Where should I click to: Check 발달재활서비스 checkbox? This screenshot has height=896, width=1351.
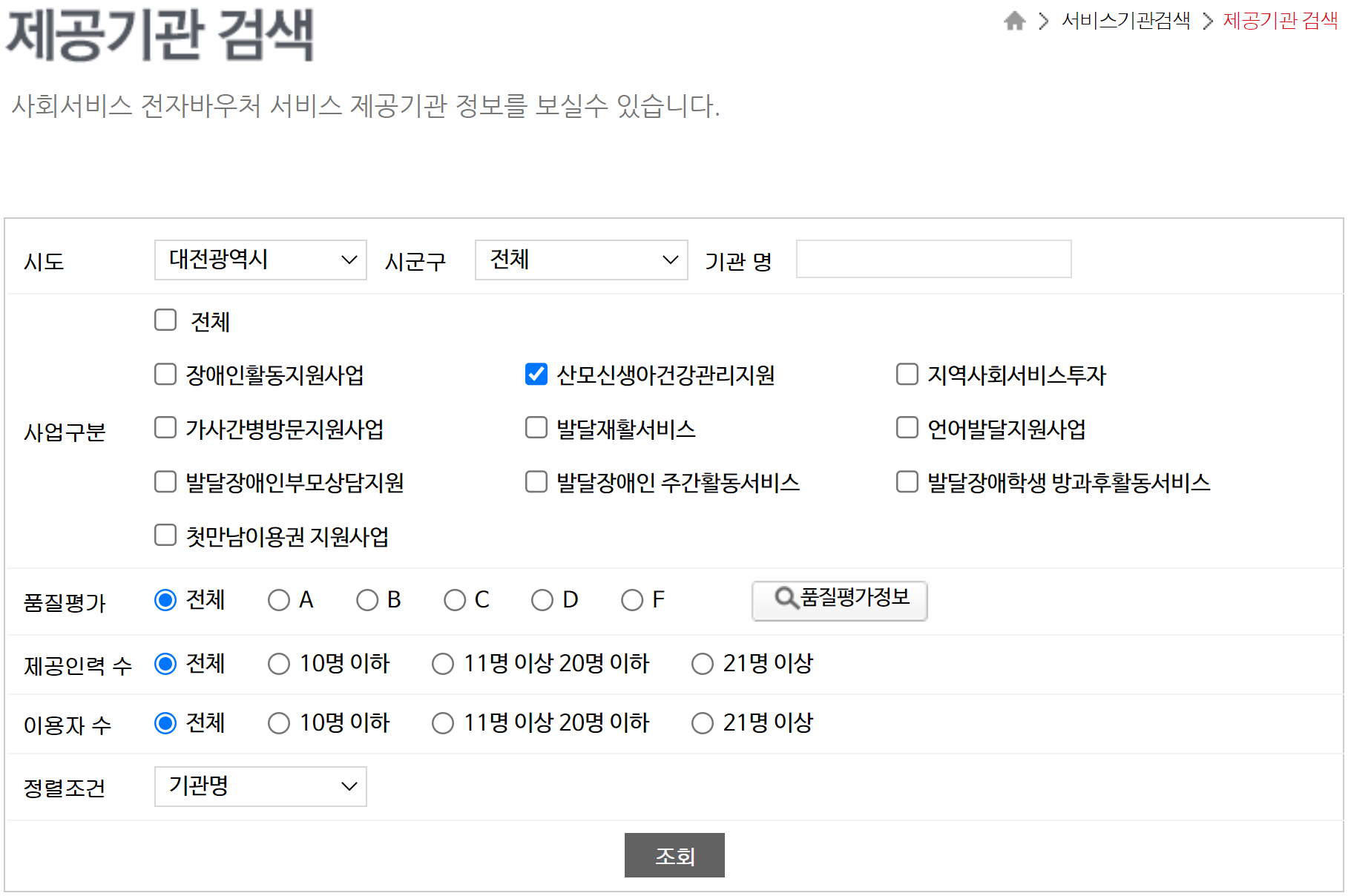pyautogui.click(x=536, y=427)
